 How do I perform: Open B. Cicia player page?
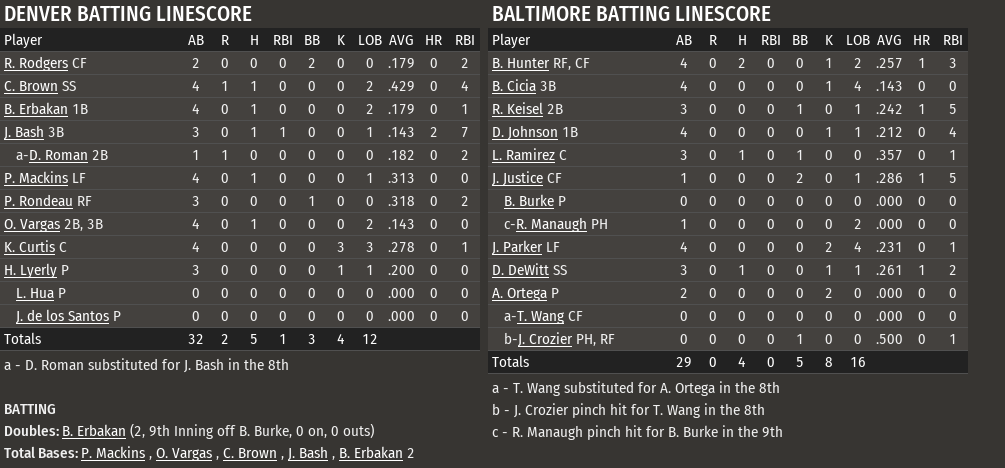[x=516, y=87]
